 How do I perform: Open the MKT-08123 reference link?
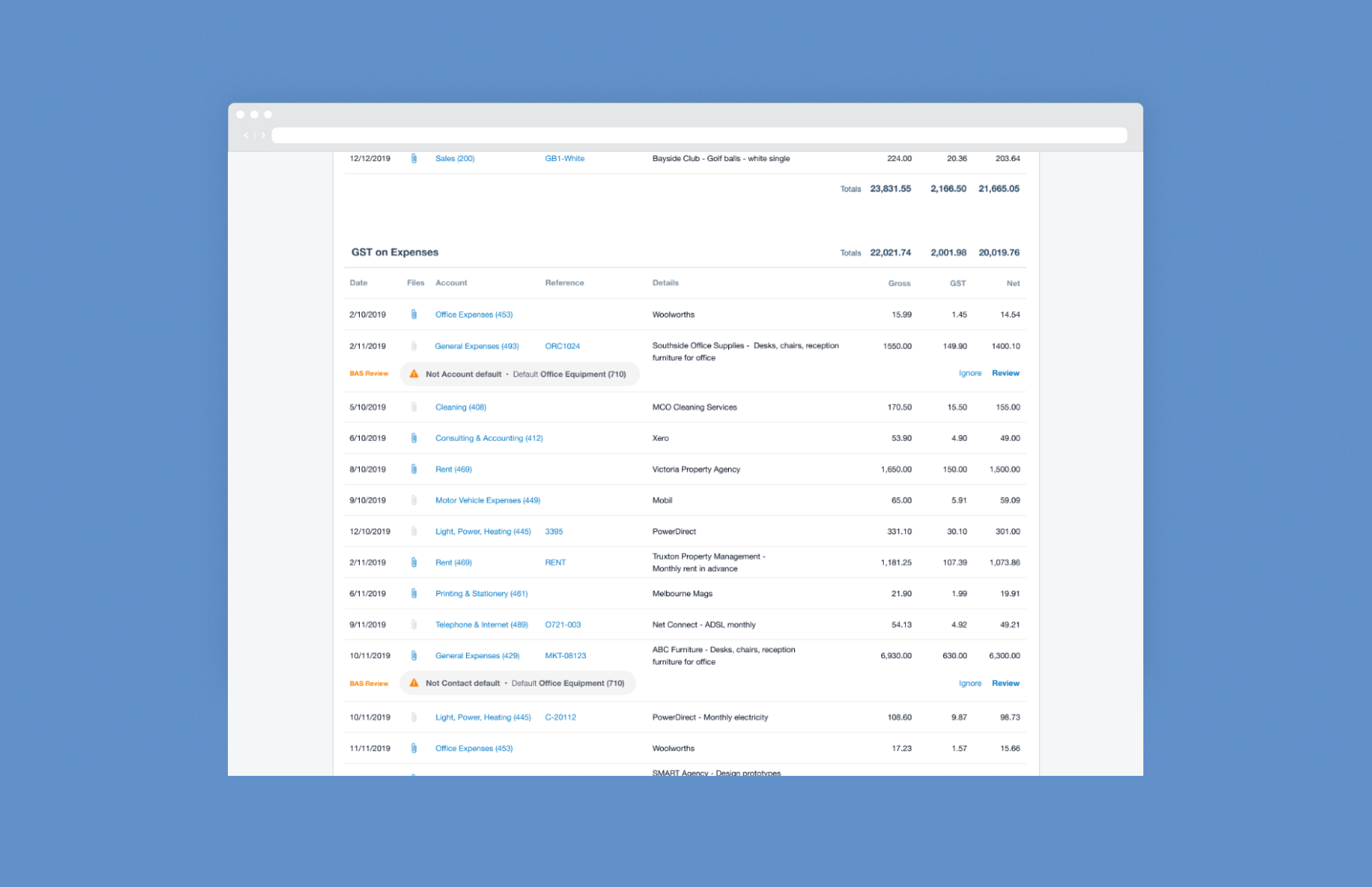pyautogui.click(x=565, y=656)
